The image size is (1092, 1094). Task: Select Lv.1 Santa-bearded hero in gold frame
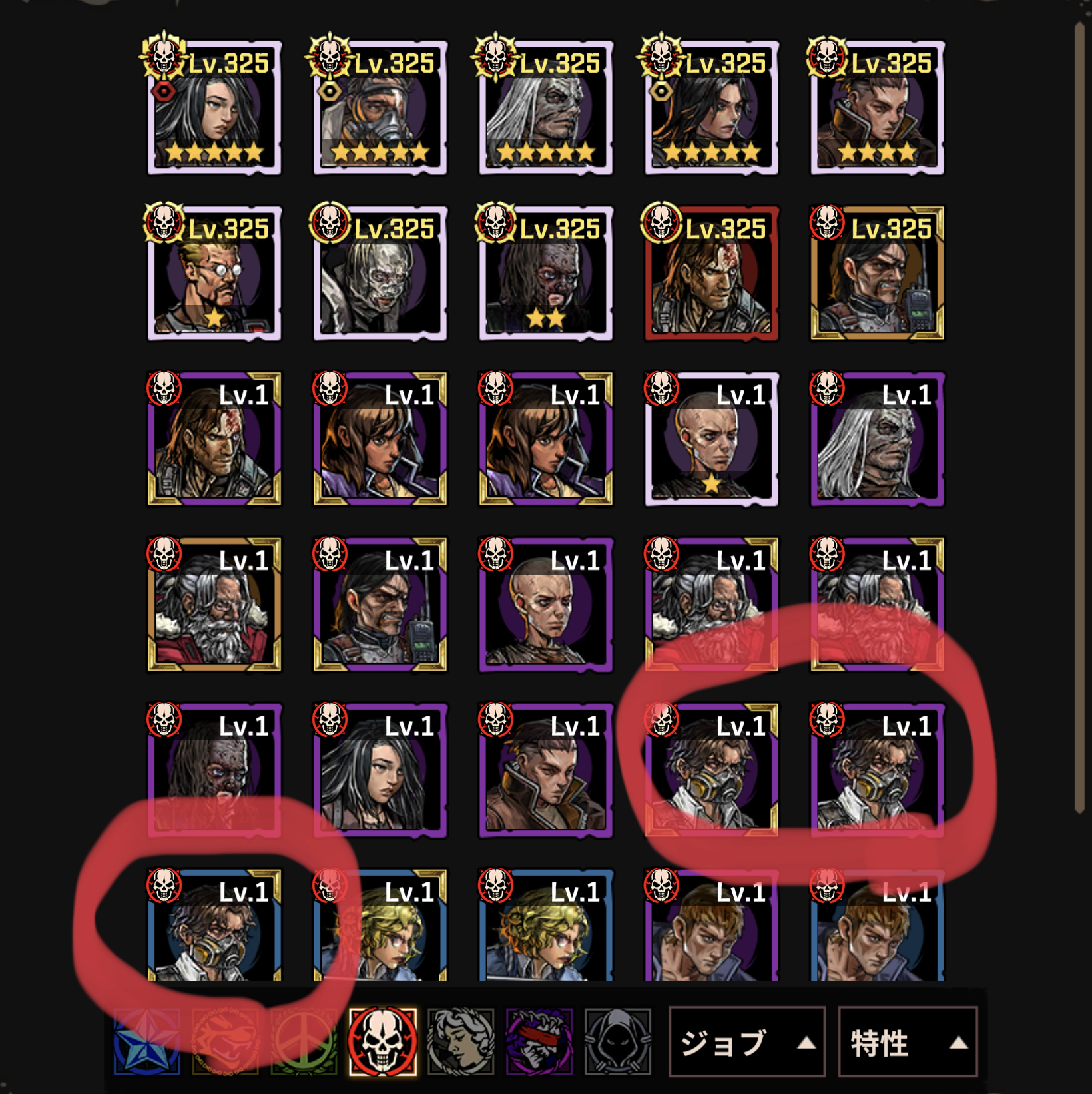tap(214, 605)
